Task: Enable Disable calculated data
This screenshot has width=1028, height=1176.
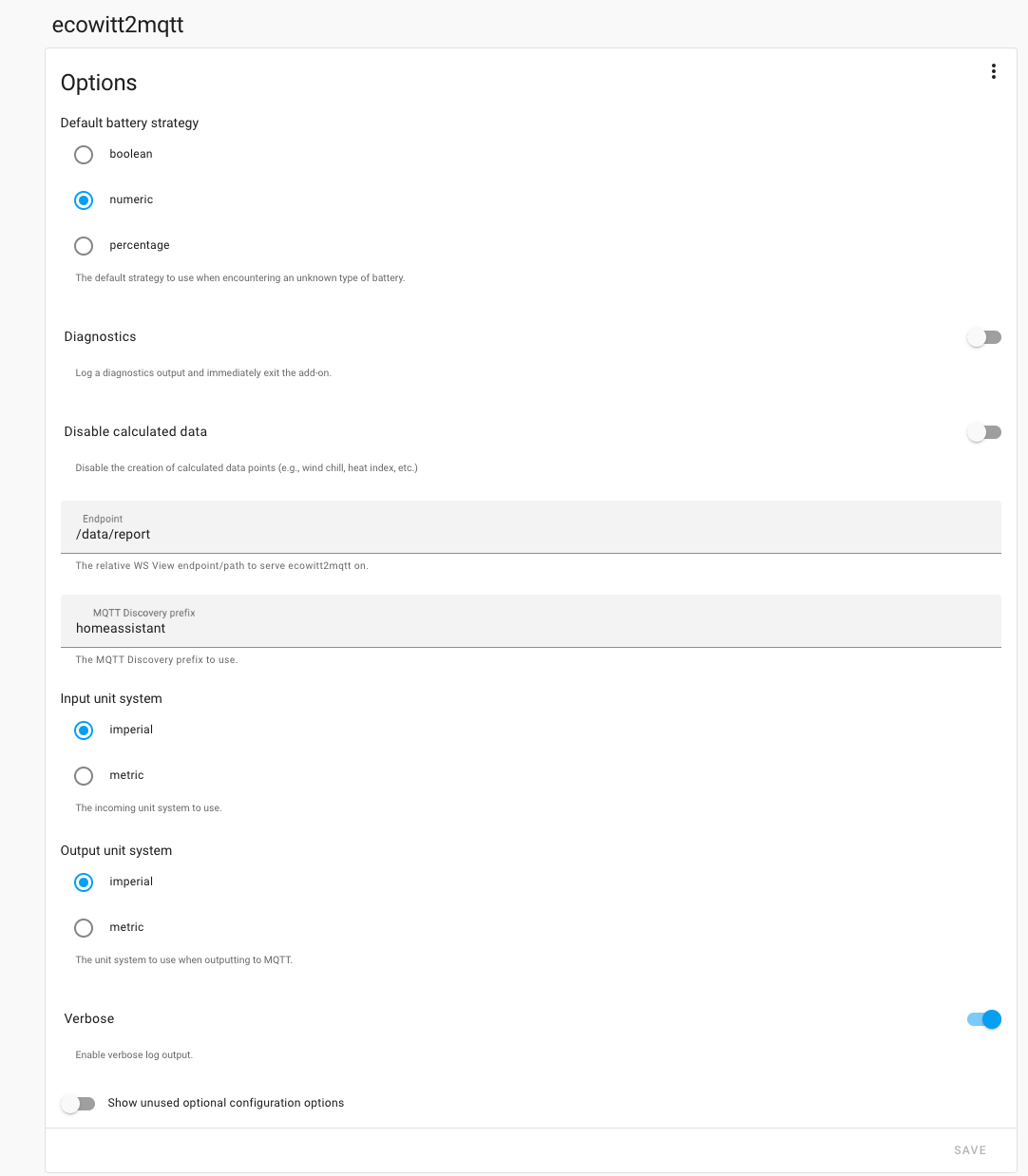Action: (983, 431)
